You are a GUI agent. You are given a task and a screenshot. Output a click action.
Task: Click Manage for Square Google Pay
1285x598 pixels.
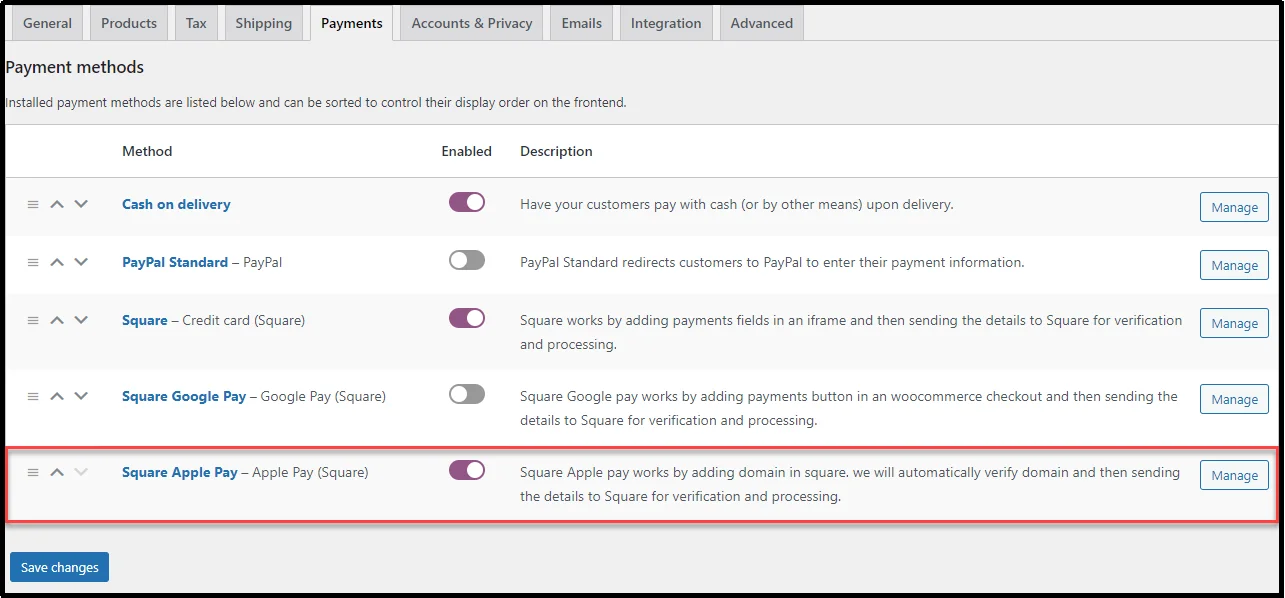[x=1234, y=399]
